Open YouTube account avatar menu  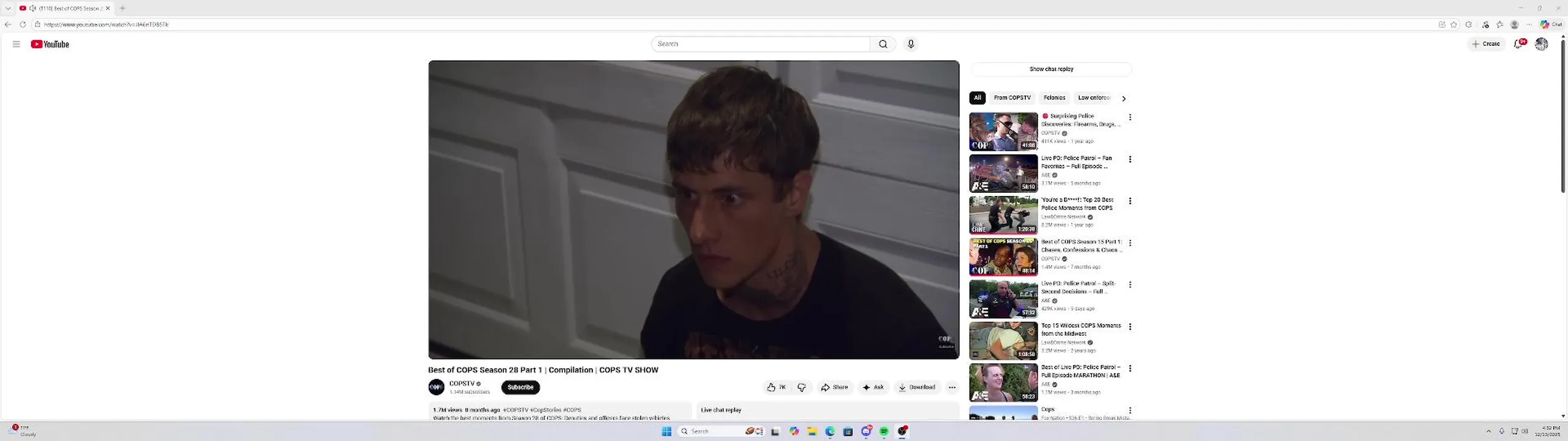coord(1541,43)
